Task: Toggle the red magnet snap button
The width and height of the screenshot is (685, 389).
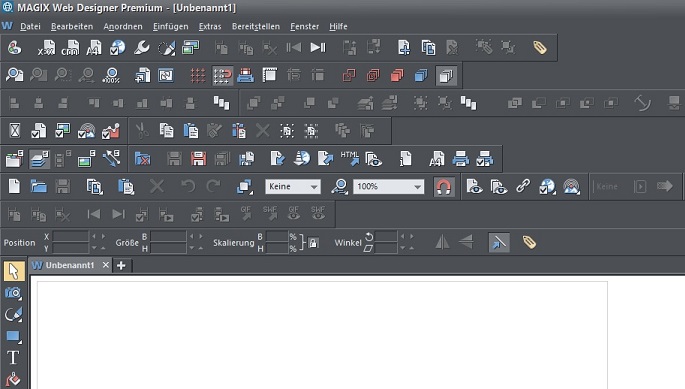Action: [444, 187]
